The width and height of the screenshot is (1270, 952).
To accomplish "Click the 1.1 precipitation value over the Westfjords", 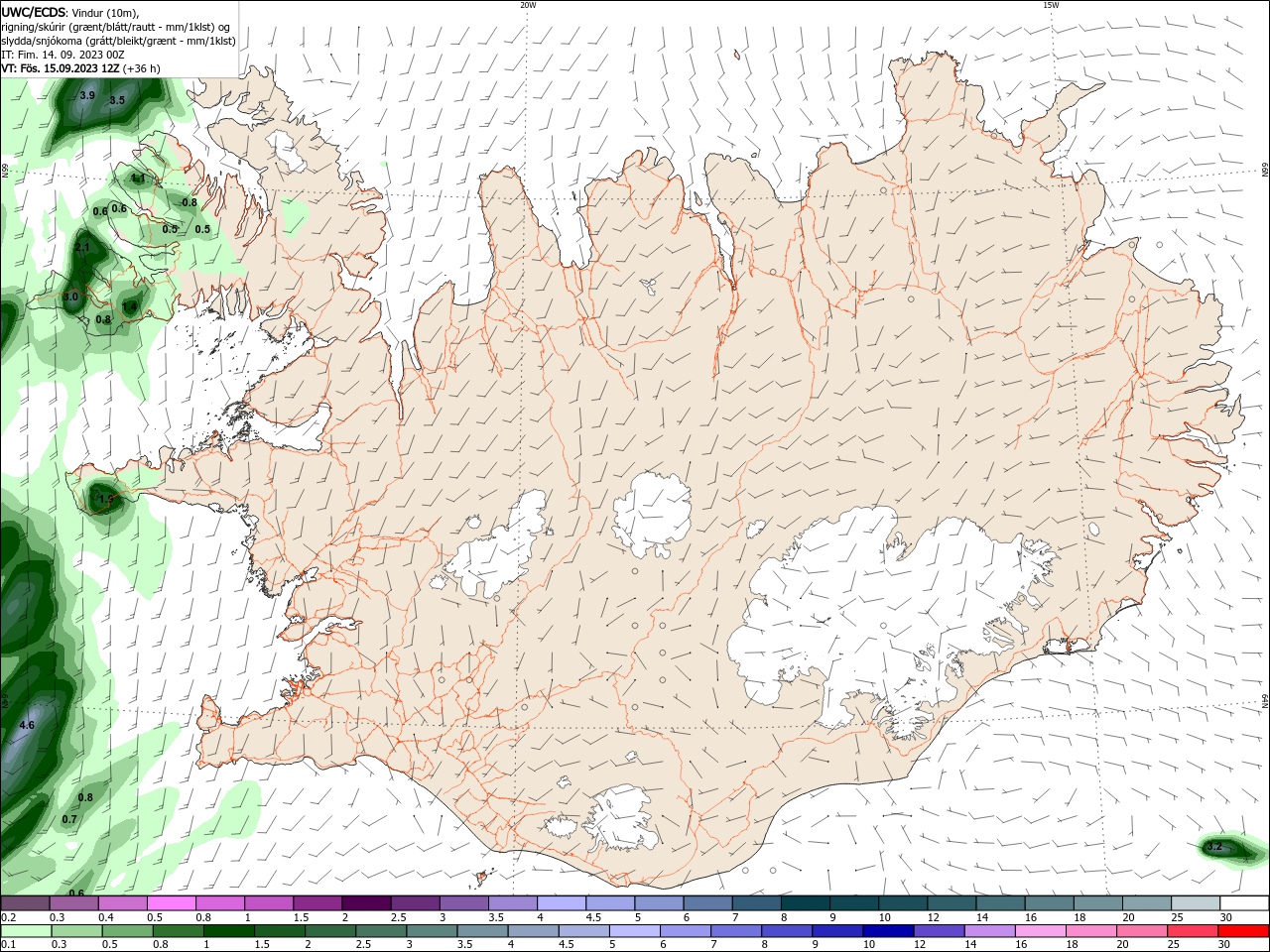I will 139,178.
